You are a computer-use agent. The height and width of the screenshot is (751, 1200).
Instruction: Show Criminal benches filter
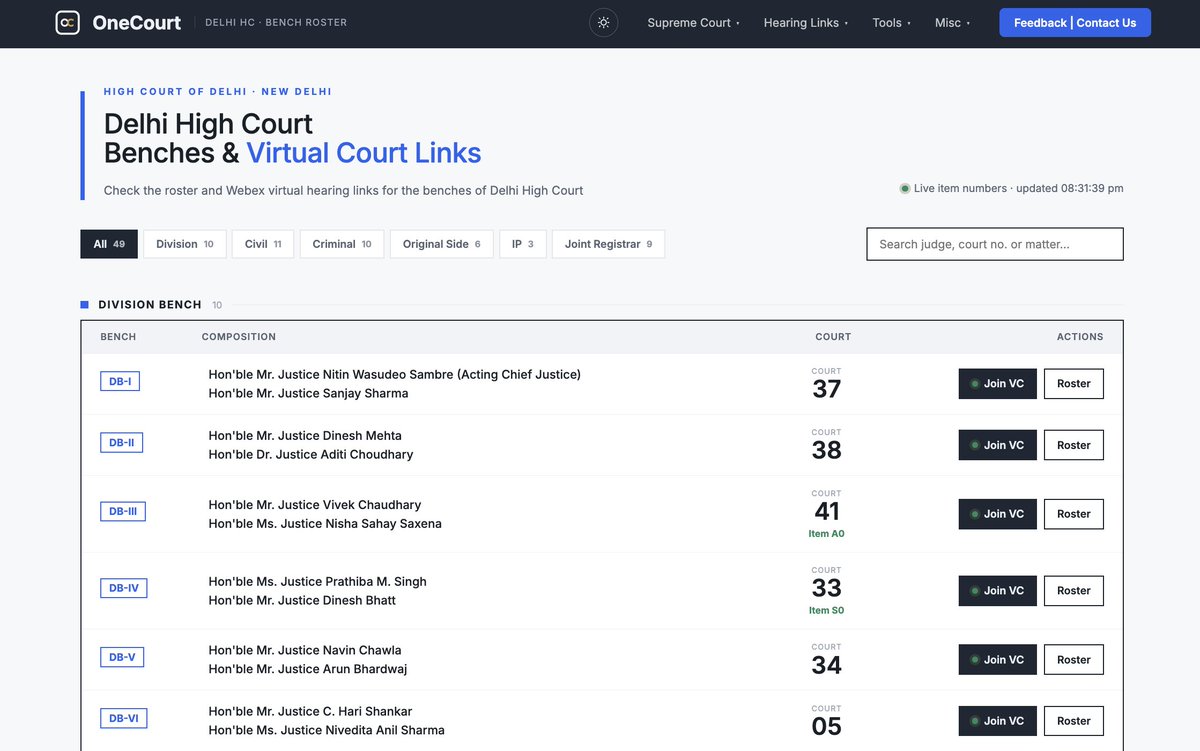point(342,244)
